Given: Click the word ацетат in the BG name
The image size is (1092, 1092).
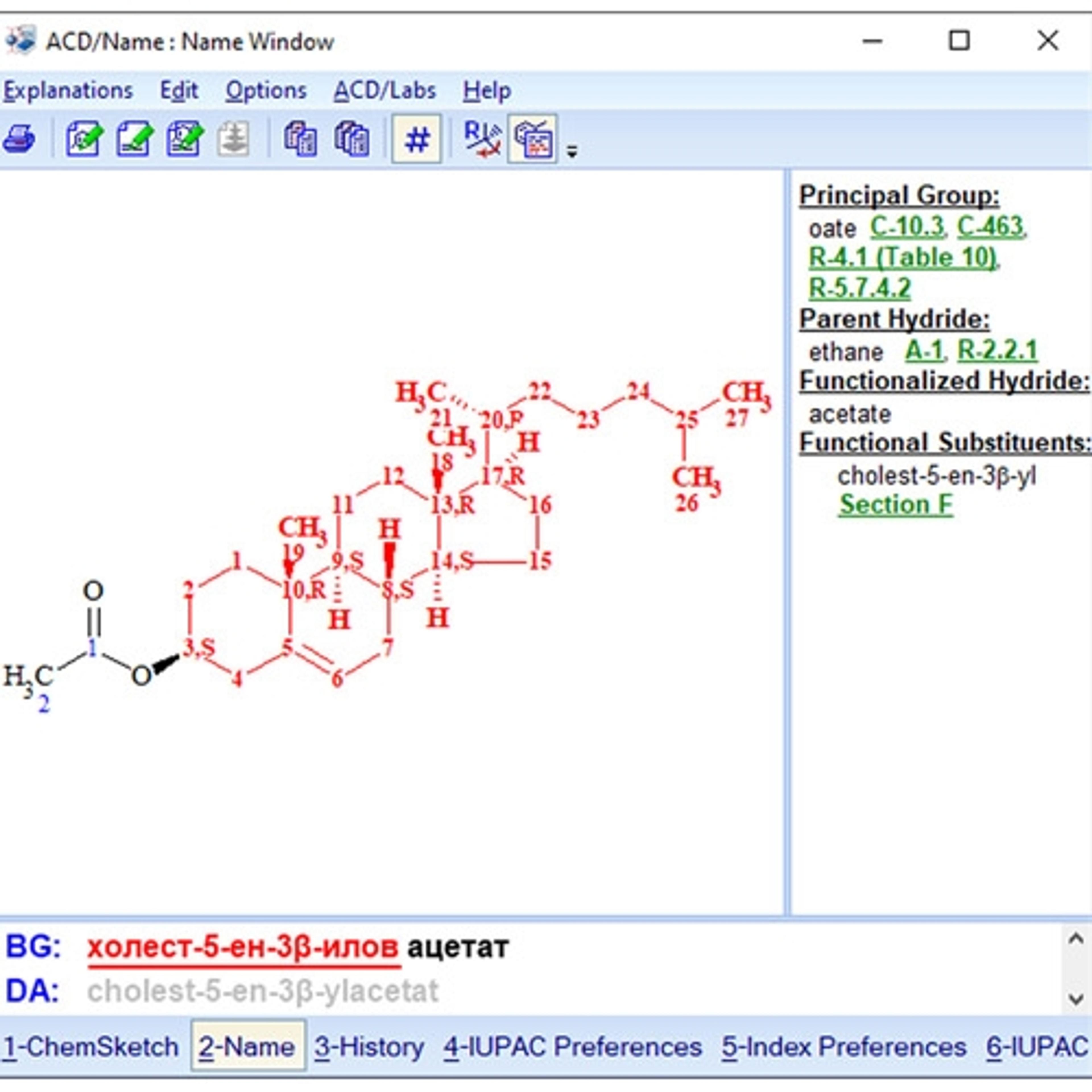Looking at the screenshot, I should [458, 947].
